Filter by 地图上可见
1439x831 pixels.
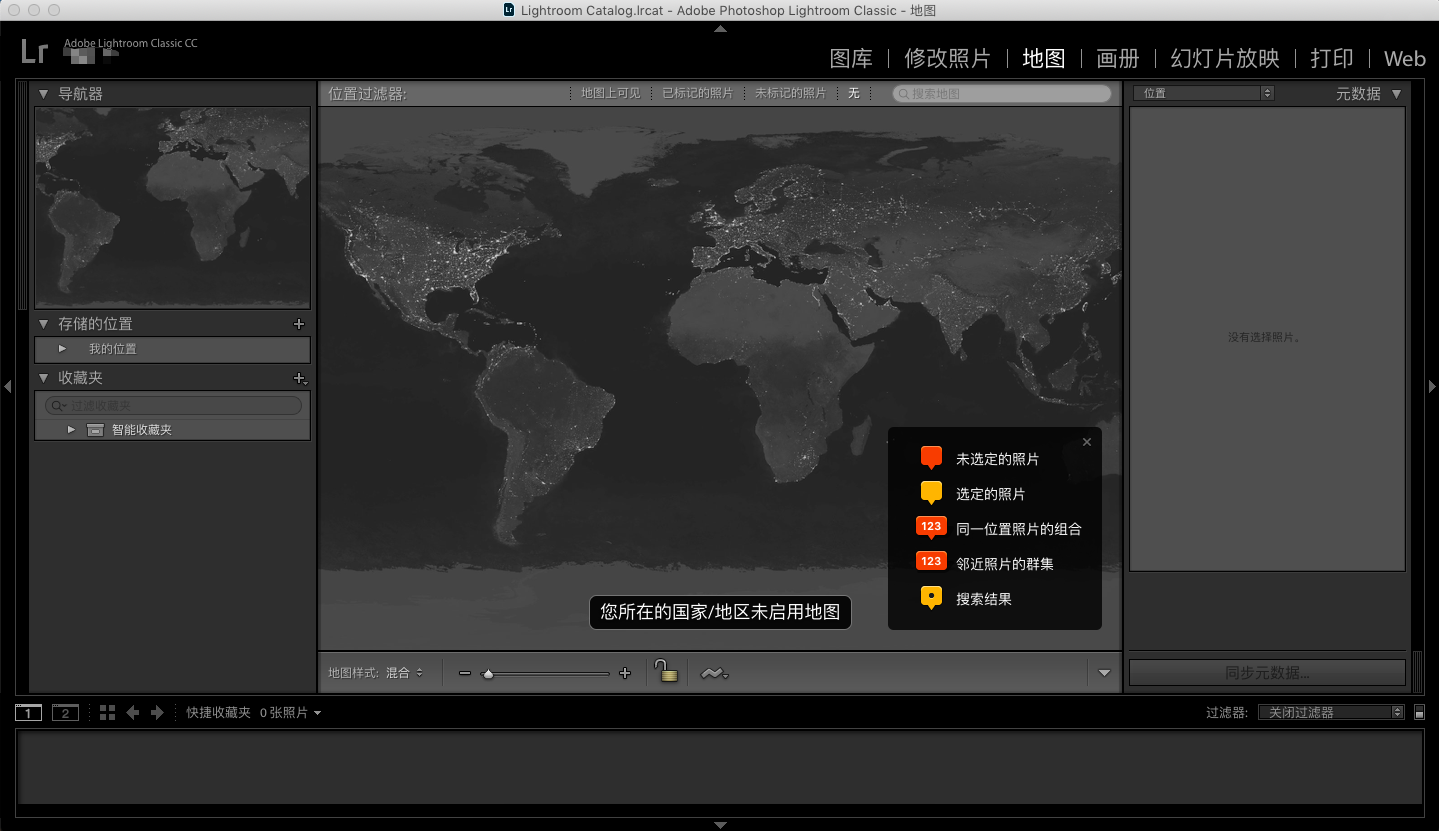(611, 93)
